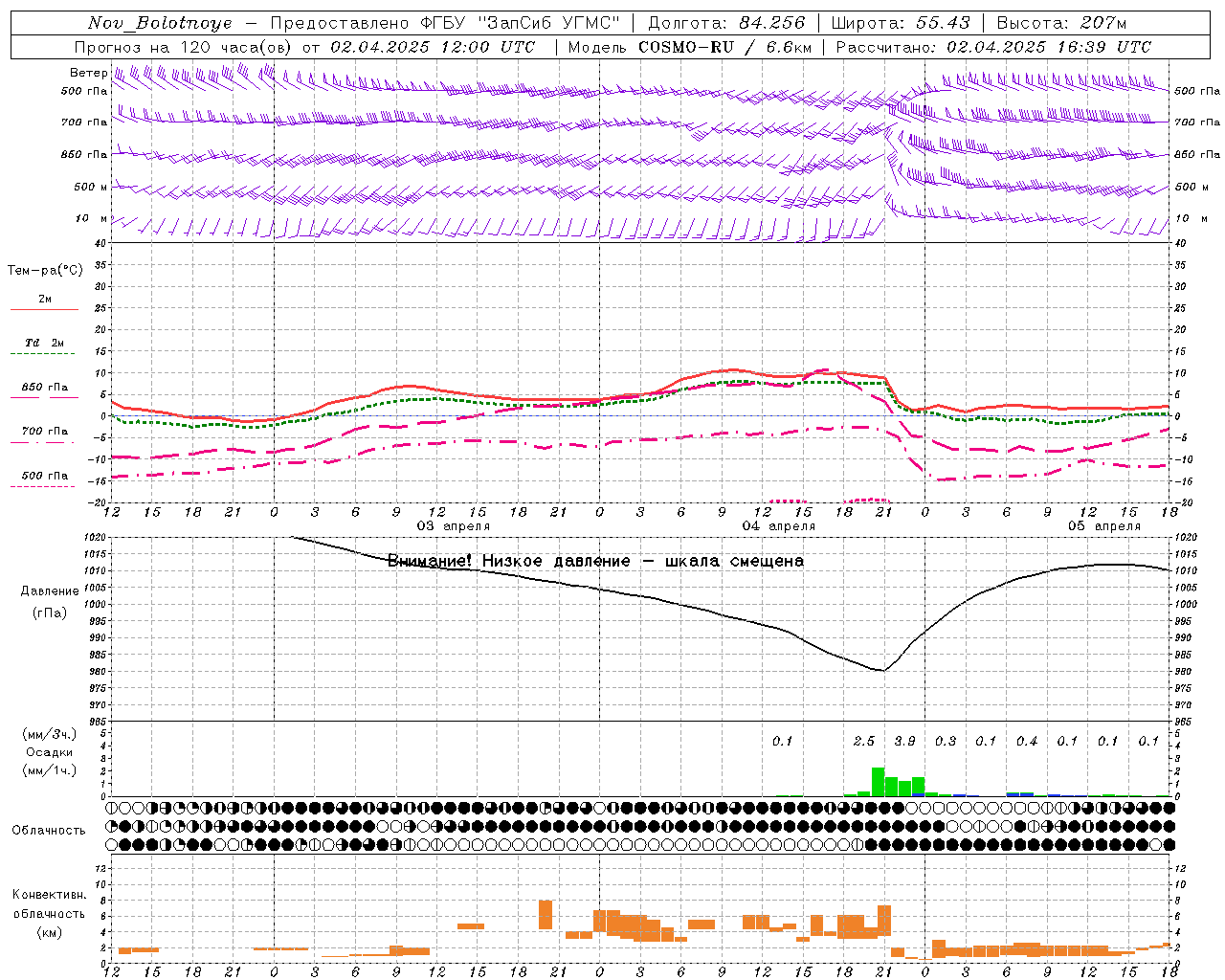Click the 'Давление' pressure panel label
Screen dimensions: 1225x980
(50, 591)
